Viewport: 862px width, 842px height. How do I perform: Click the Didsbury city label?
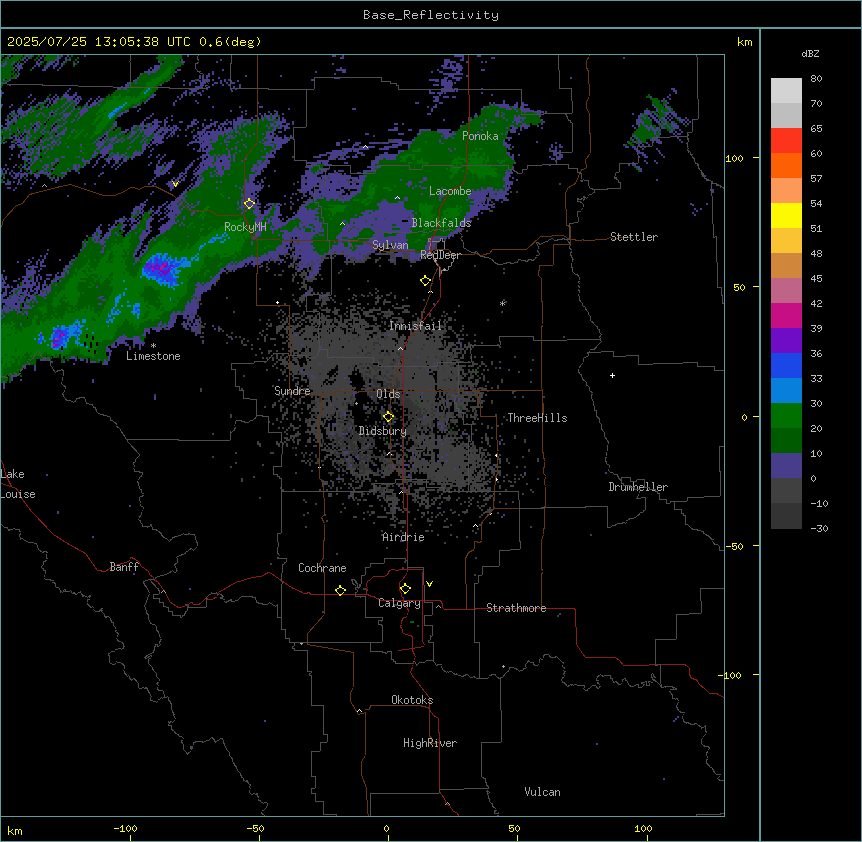(383, 431)
